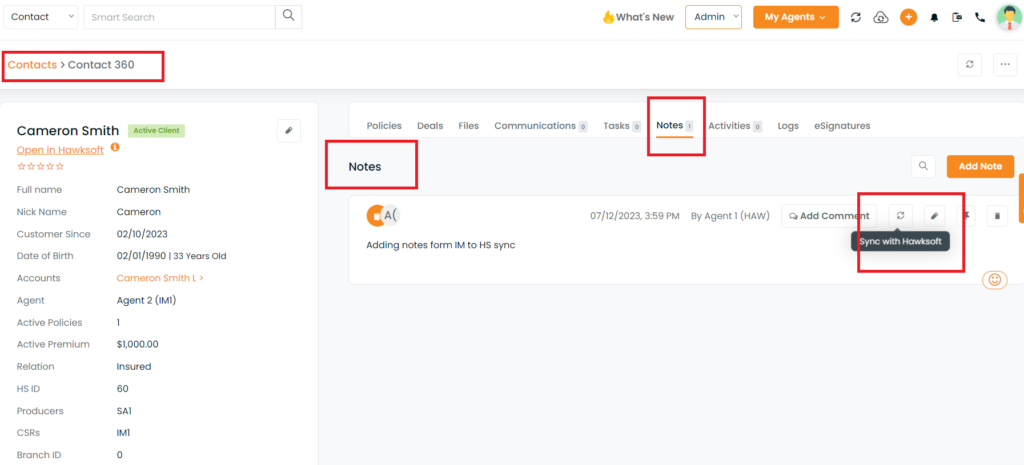This screenshot has height=465, width=1024.
Task: Open the Admin dropdown
Action: coord(713,17)
